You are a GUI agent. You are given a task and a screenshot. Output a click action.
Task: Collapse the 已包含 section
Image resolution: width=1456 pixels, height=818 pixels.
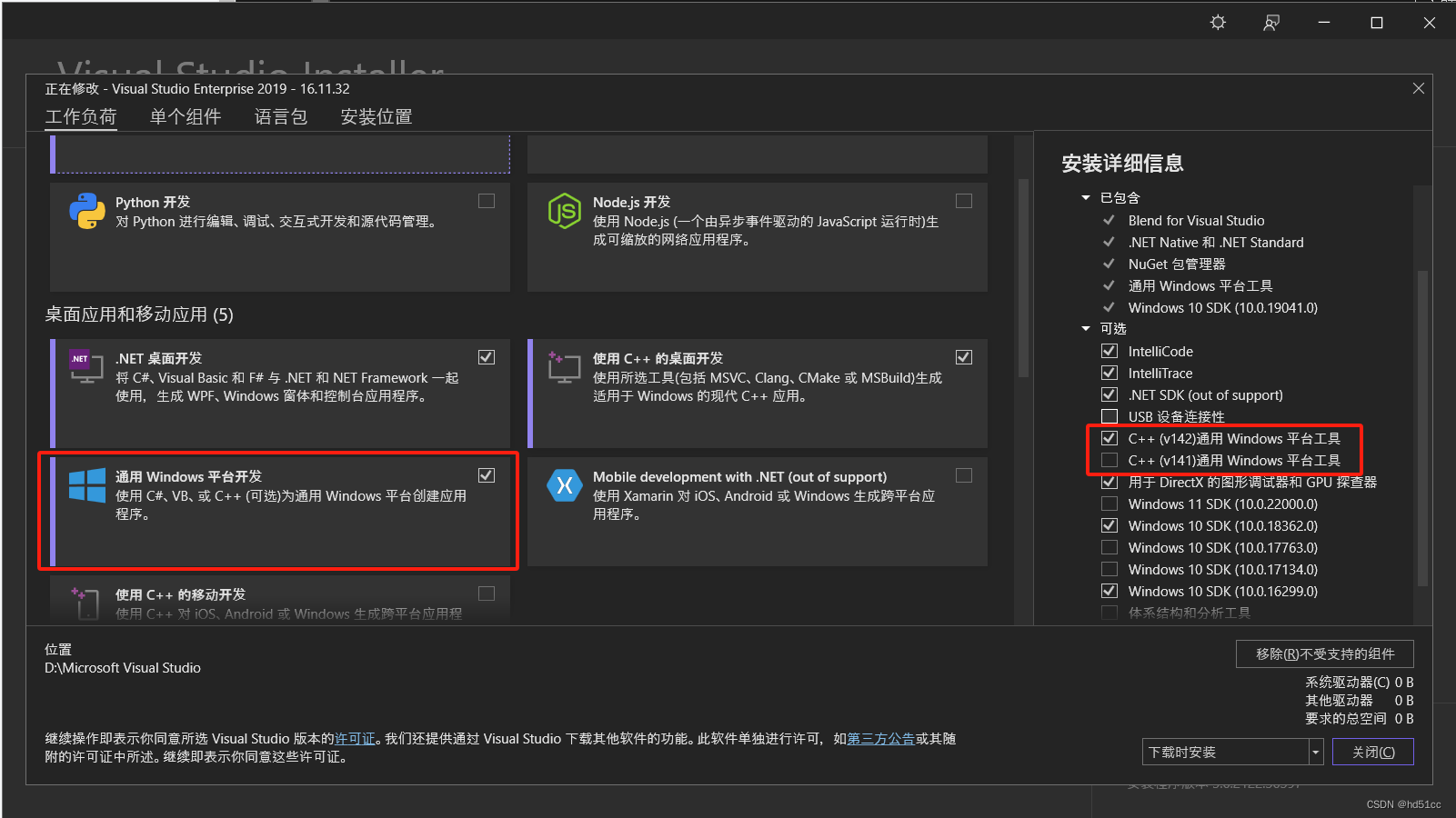click(x=1086, y=197)
